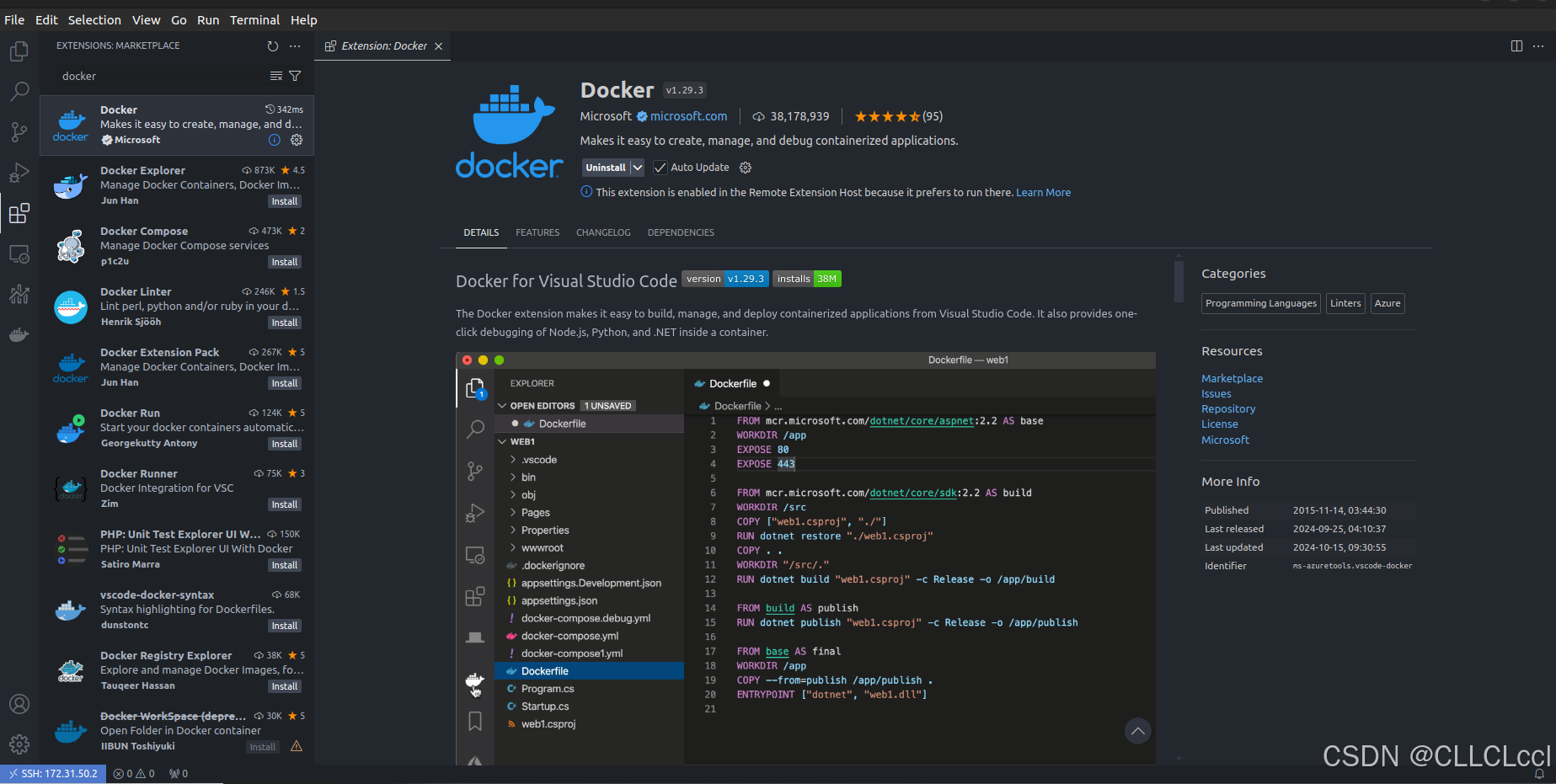Select the Extensions view icon
Viewport: 1556px width, 784px height.
point(19,213)
